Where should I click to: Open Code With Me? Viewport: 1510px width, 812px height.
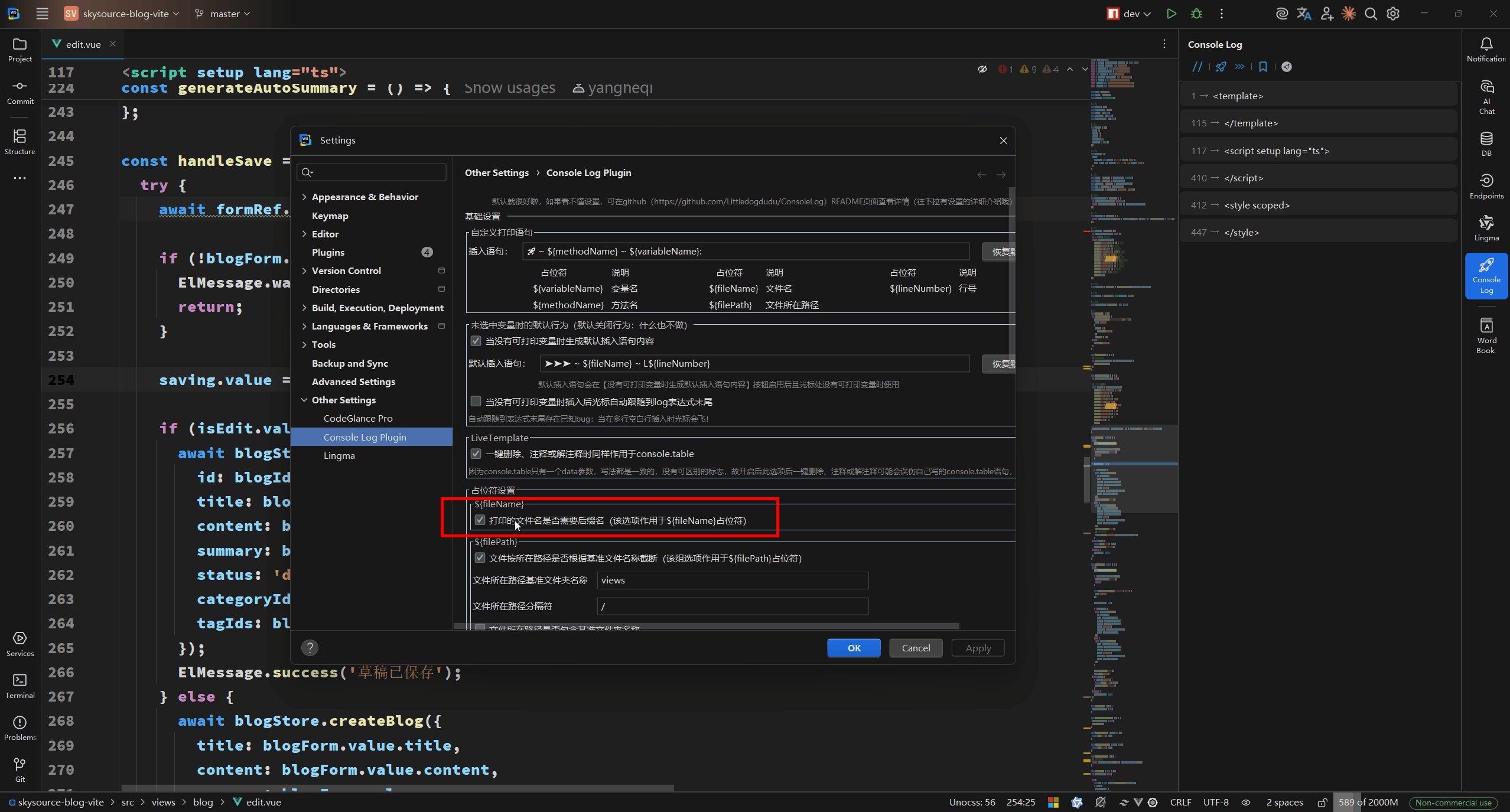[x=1327, y=14]
